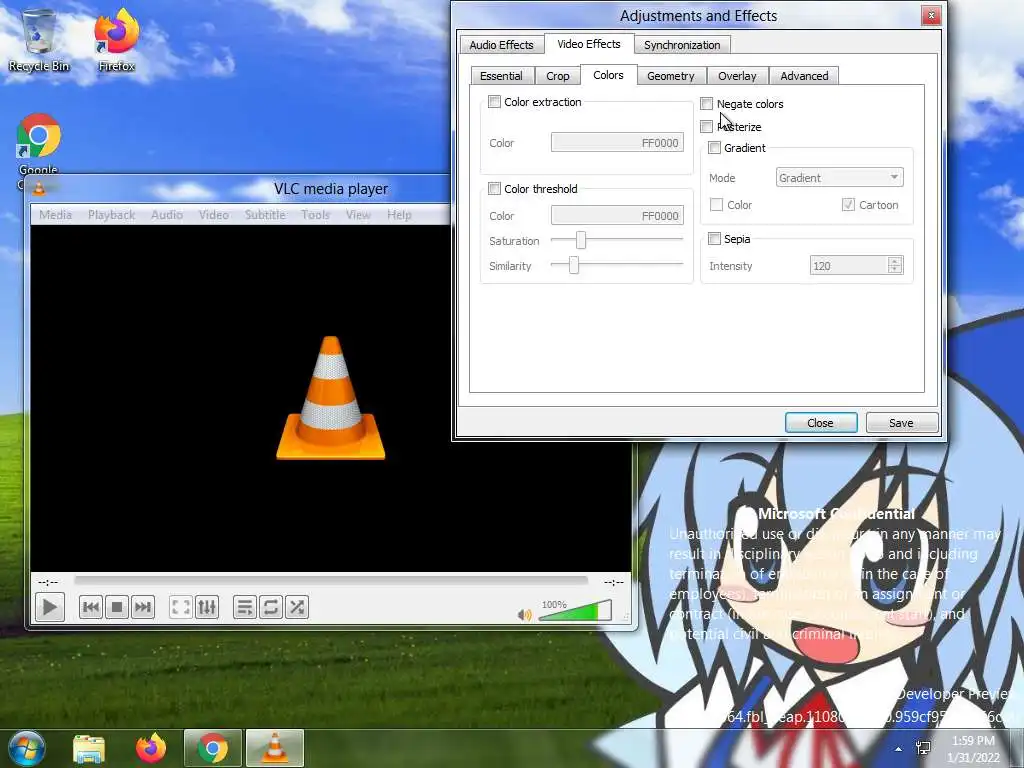Toggle the gradient Color checkbox
1024x768 pixels.
pyautogui.click(x=716, y=205)
